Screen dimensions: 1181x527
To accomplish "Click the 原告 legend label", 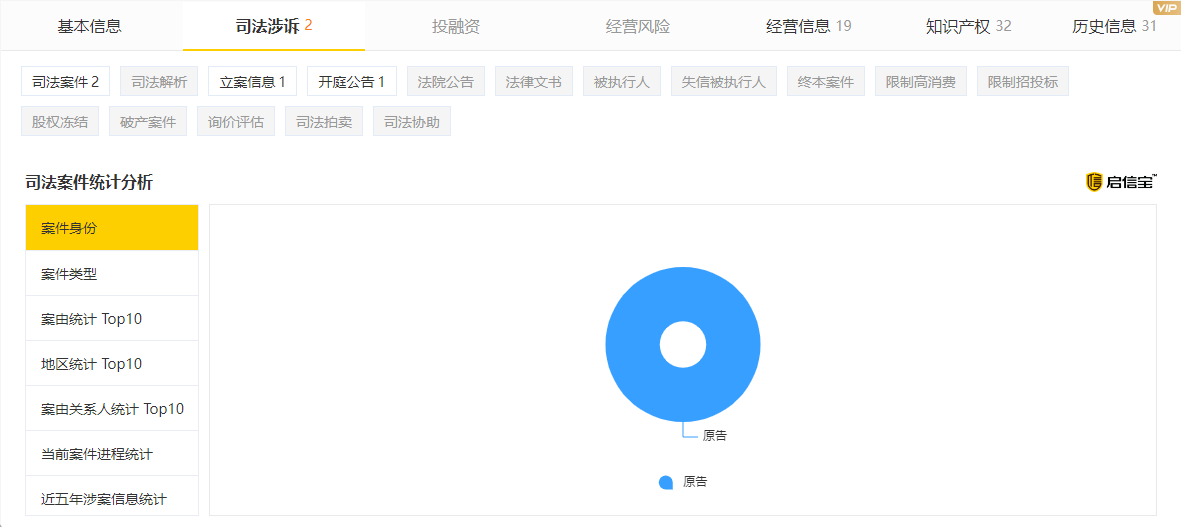I will click(695, 482).
